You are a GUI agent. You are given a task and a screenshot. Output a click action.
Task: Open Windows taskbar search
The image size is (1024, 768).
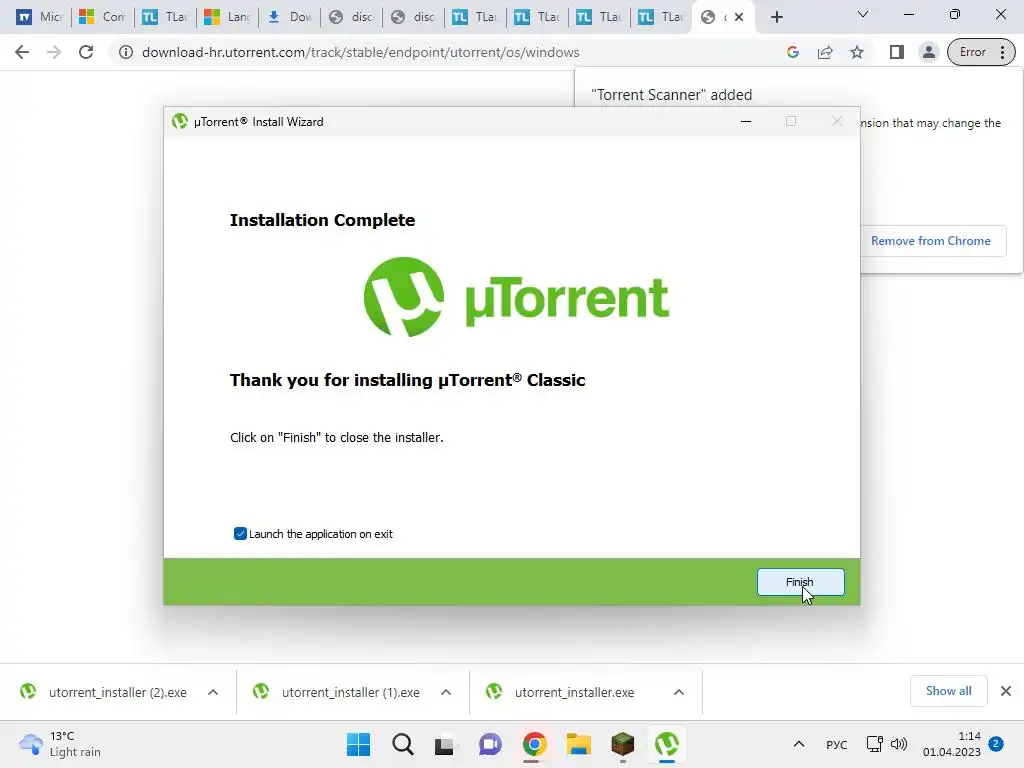coord(403,744)
